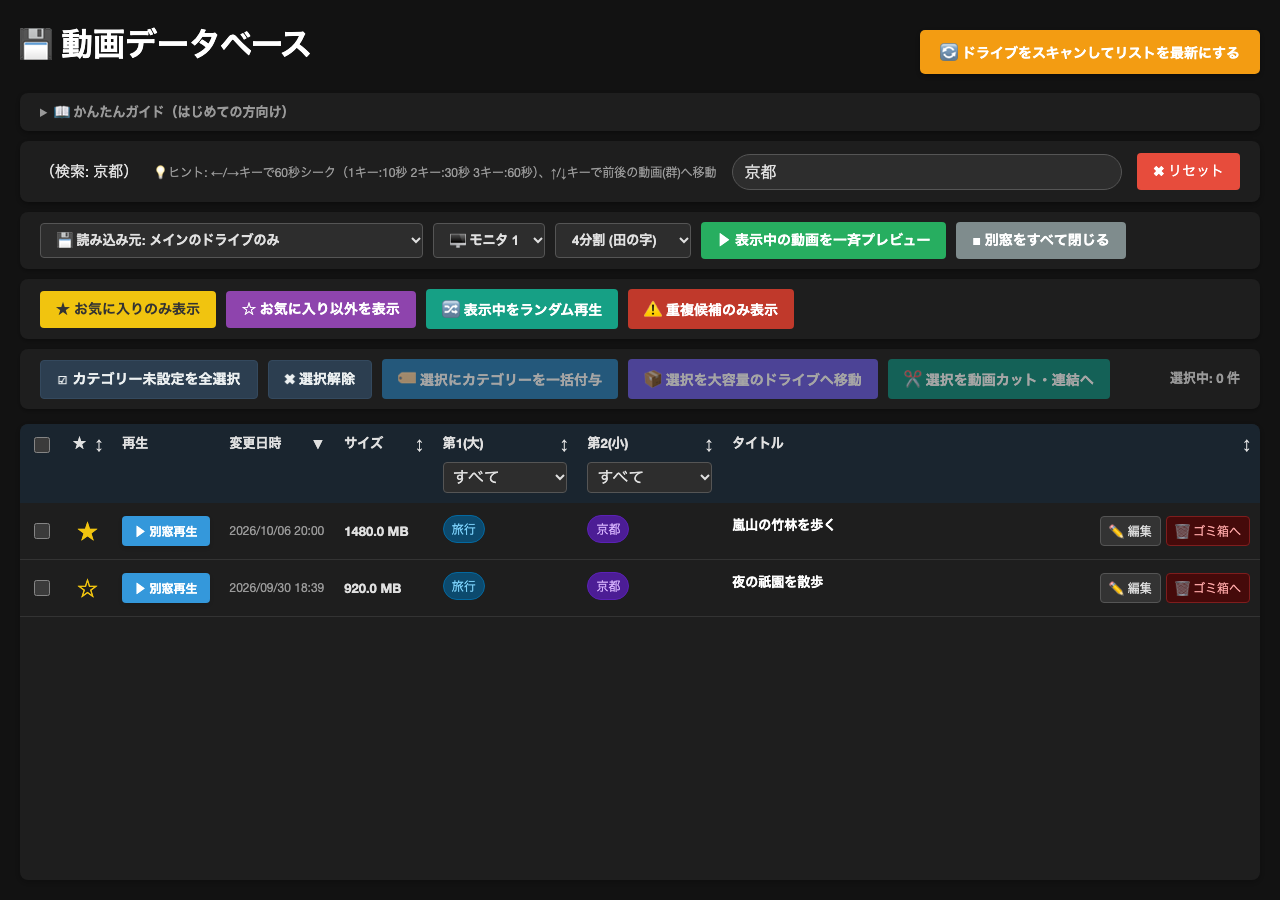
Task: Tick the select-all checkbox in table header
Action: (x=42, y=445)
